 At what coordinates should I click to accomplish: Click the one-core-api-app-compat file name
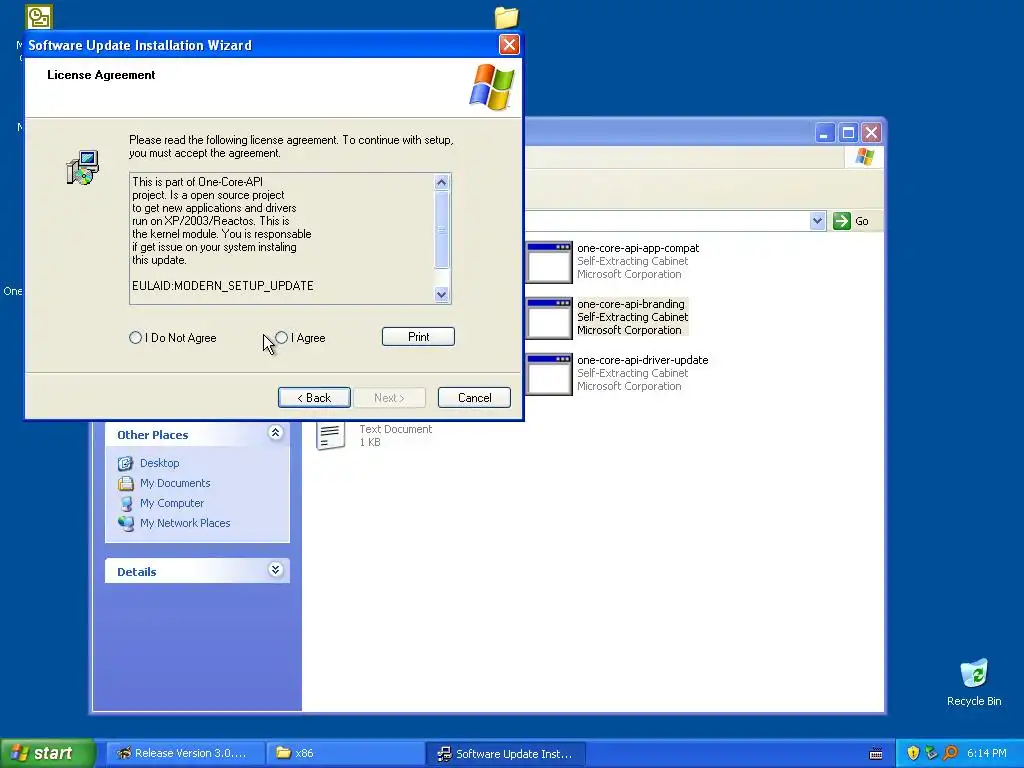coord(638,248)
